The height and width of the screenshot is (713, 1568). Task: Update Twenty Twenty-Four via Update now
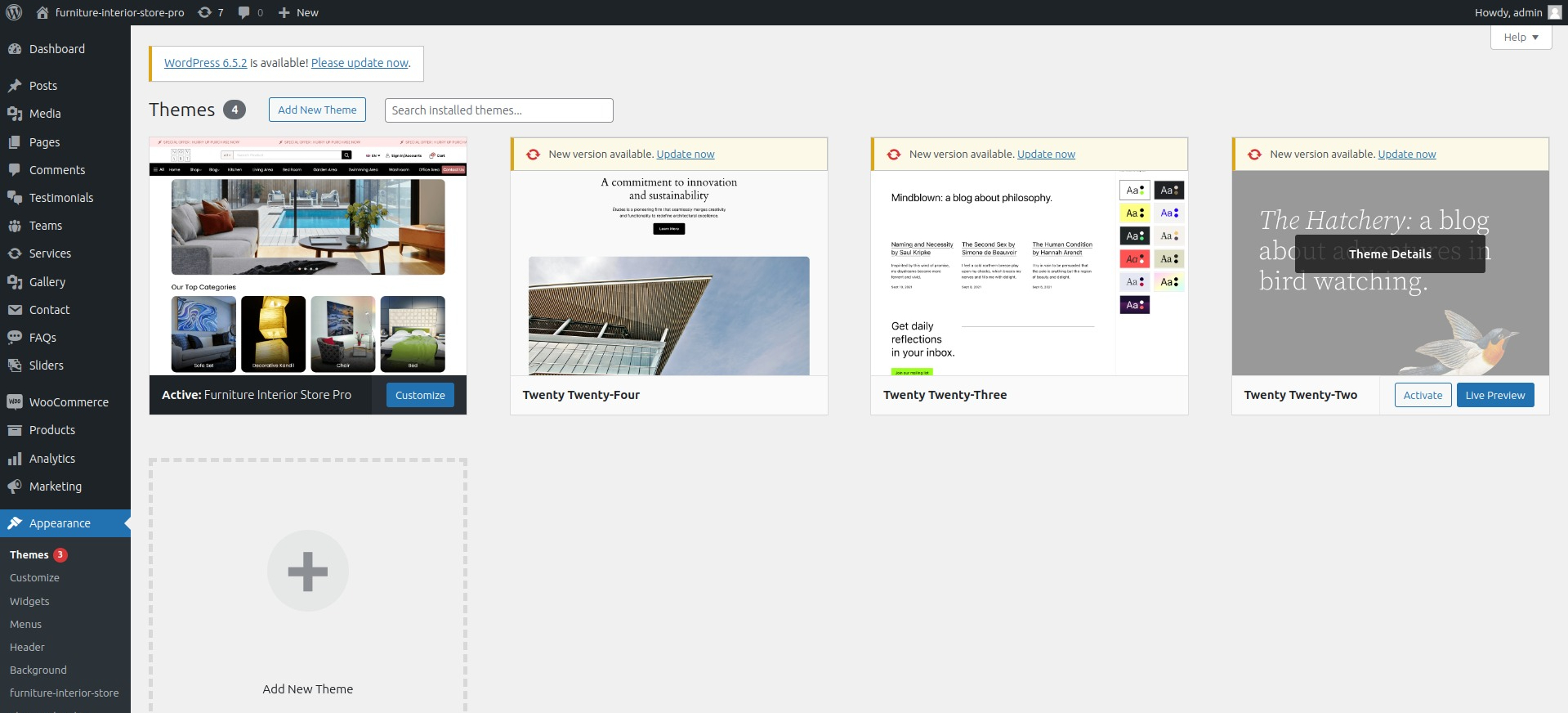pyautogui.click(x=686, y=154)
